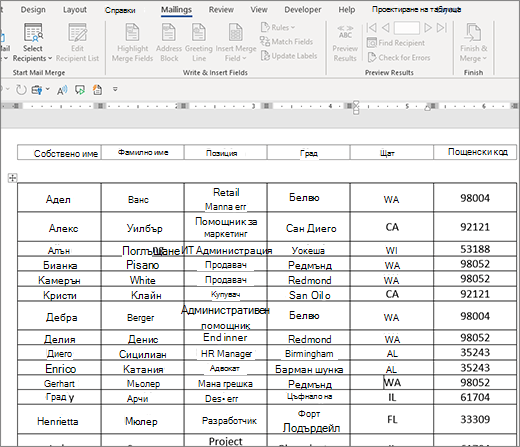
Task: Insert a Greeting Line
Action: click(x=199, y=43)
